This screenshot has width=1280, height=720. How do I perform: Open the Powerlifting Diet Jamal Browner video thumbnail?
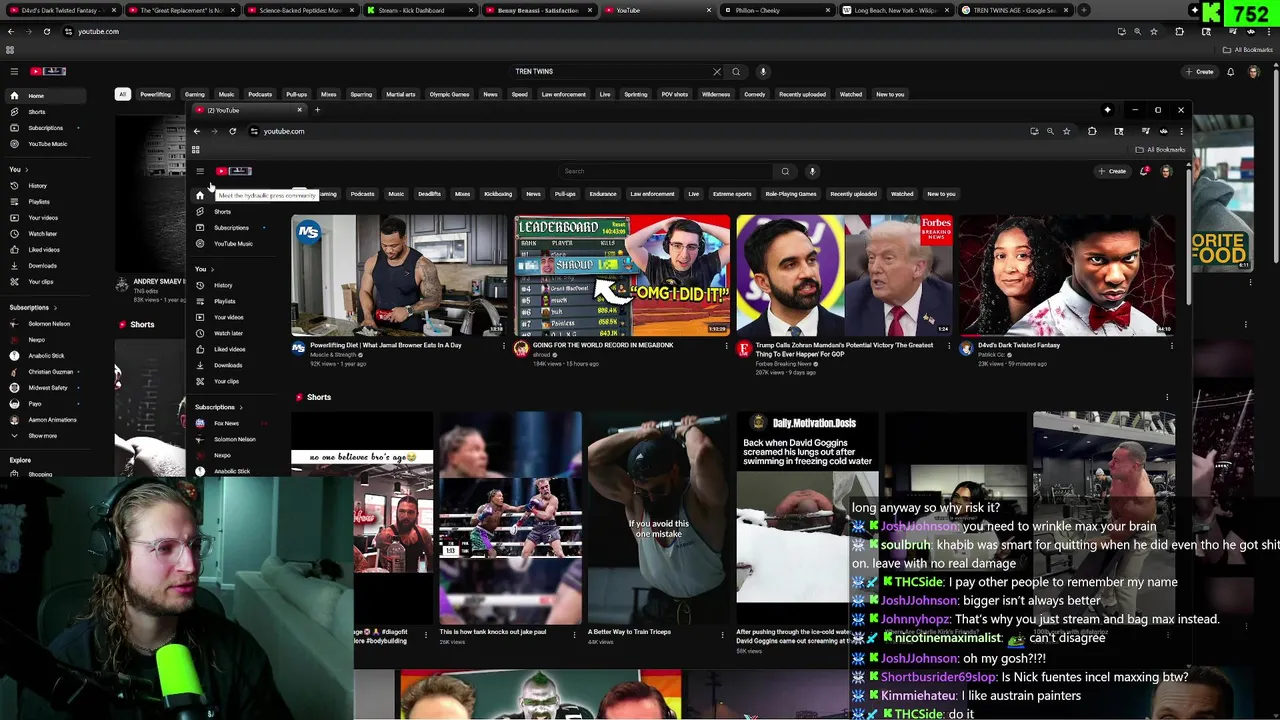399,275
